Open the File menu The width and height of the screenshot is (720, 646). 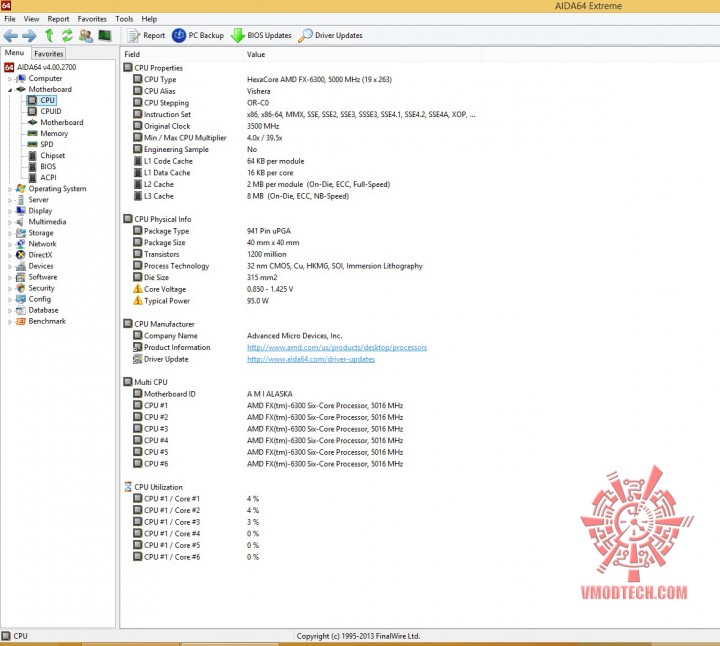click(10, 19)
